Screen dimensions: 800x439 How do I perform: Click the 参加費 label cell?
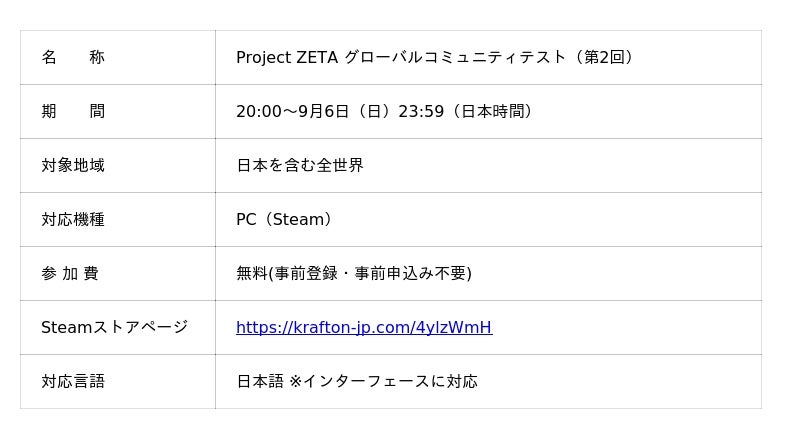tap(118, 274)
